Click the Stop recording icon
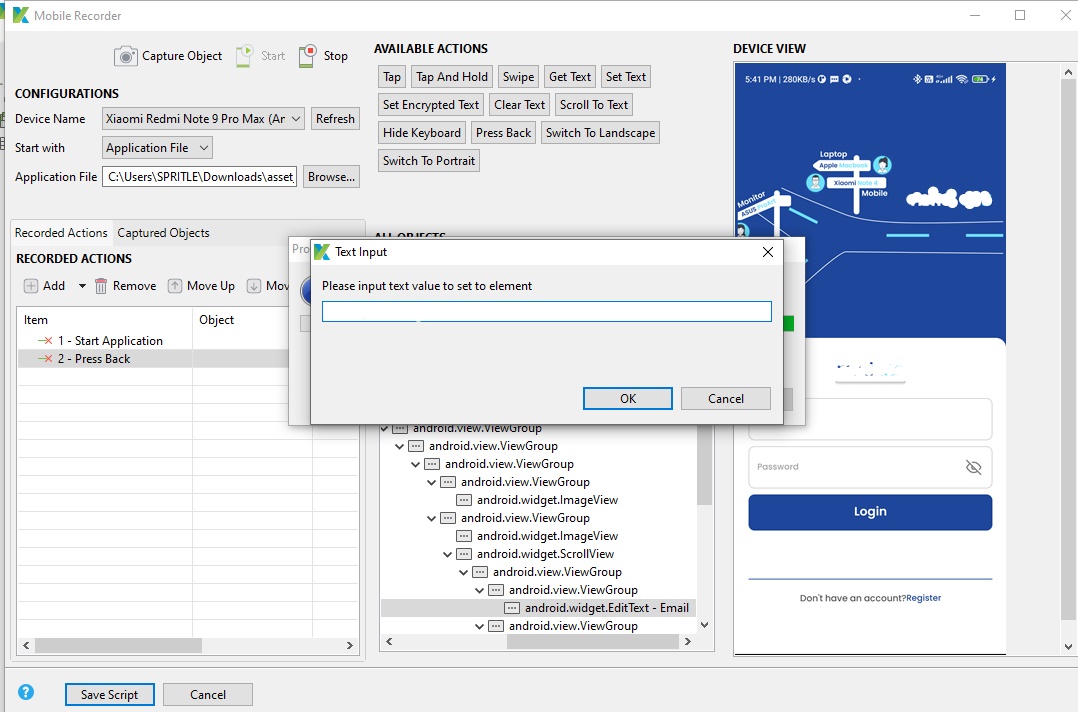Image resolution: width=1078 pixels, height=712 pixels. [x=307, y=56]
